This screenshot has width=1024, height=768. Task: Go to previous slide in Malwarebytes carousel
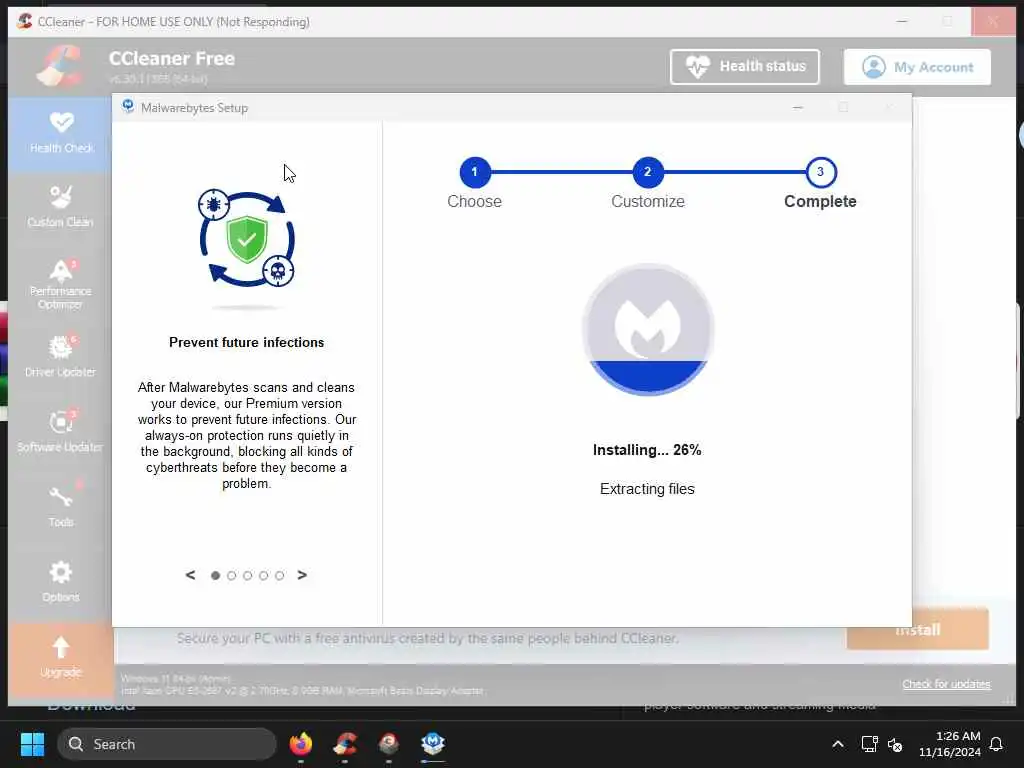tap(190, 575)
